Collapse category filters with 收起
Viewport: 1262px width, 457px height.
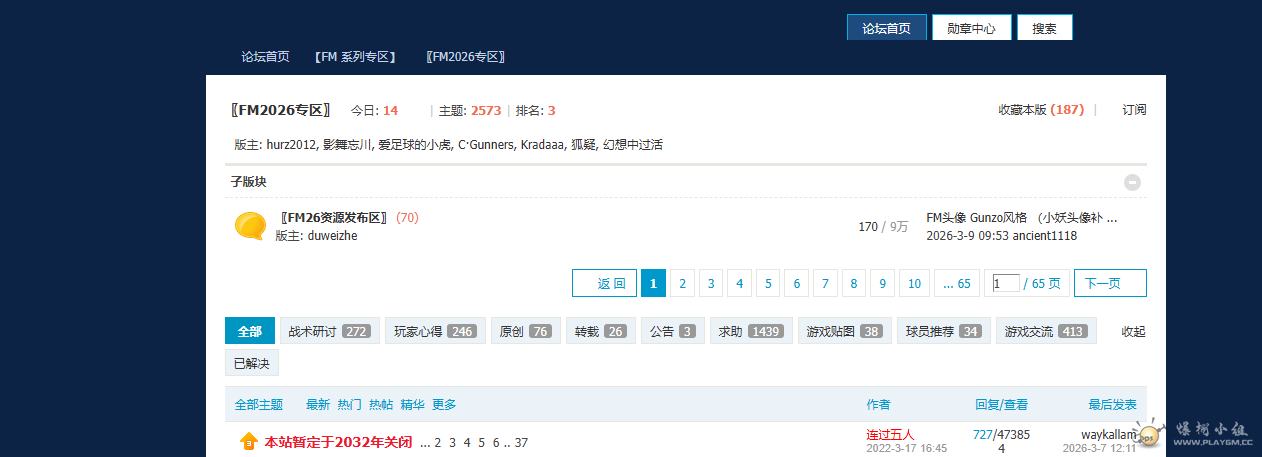pyautogui.click(x=1133, y=331)
